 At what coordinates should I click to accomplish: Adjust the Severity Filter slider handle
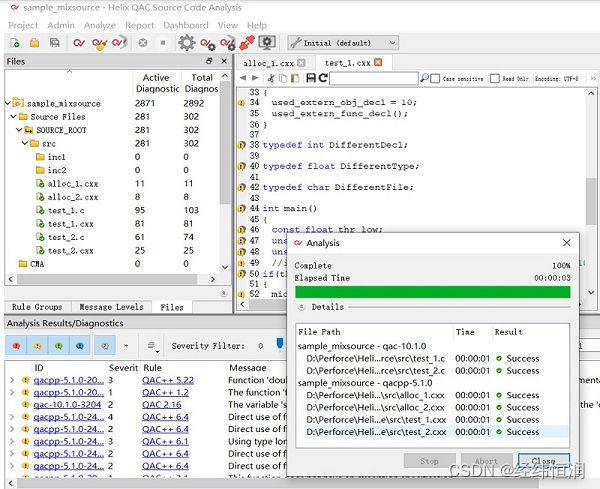(280, 344)
